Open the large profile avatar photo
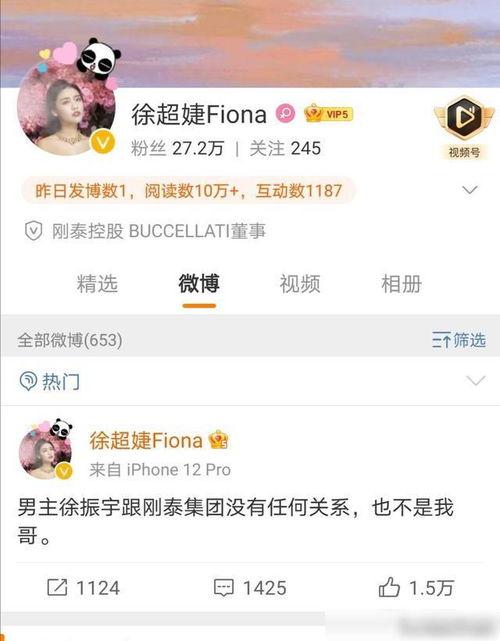 tap(66, 107)
